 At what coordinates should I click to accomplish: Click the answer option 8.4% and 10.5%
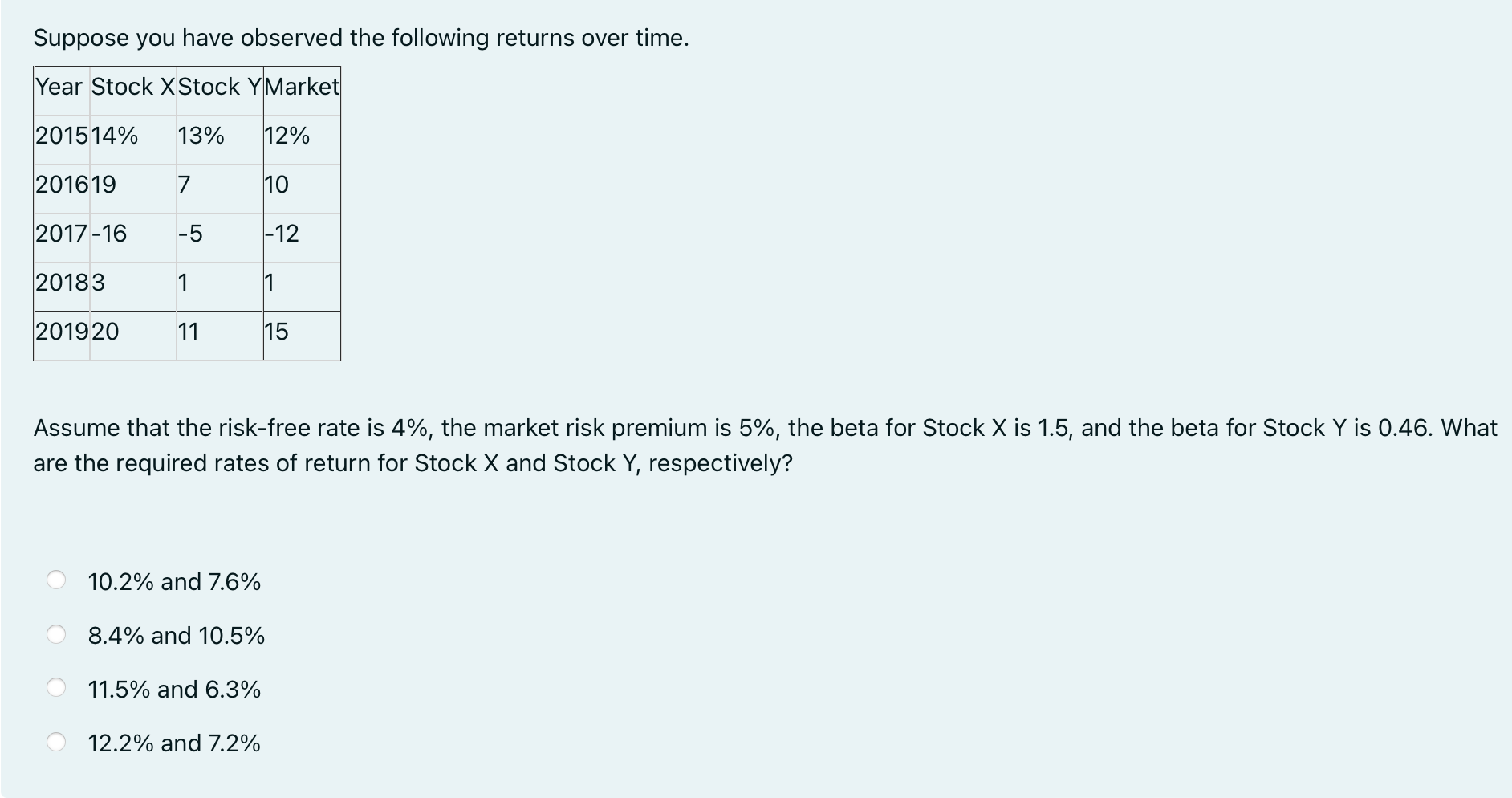177,636
